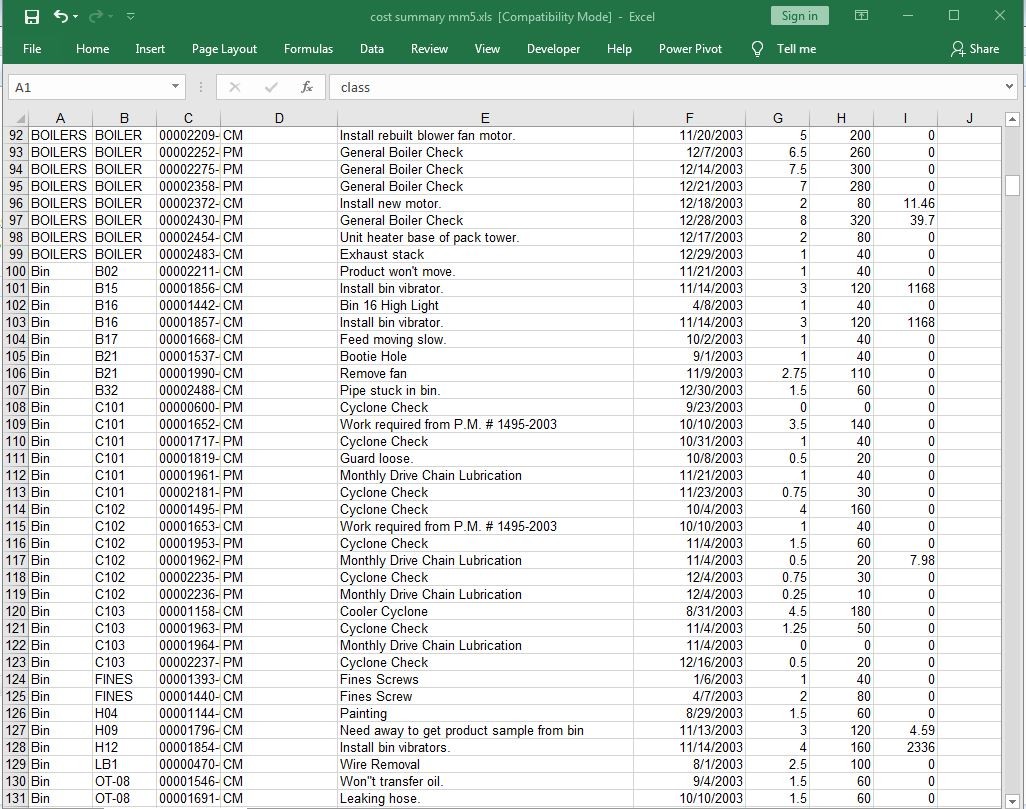
Task: Switch to the Data ribbon tab
Action: coord(371,48)
